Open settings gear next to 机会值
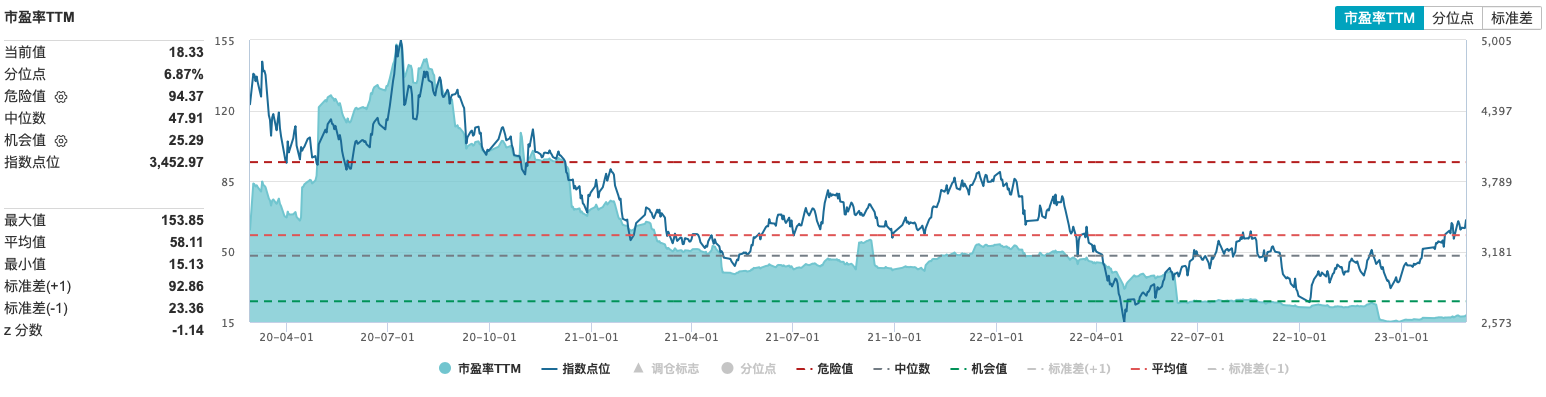The height and width of the screenshot is (397, 1546). 61,141
